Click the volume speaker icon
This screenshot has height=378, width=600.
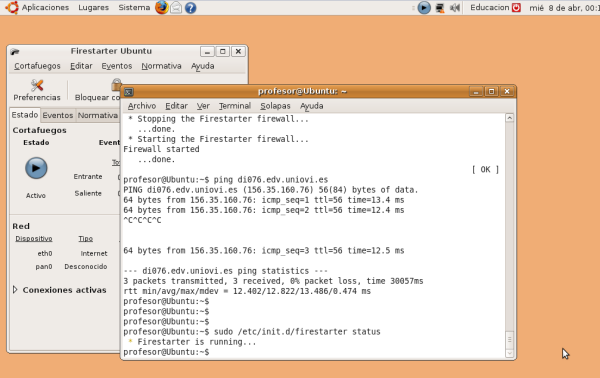coord(455,8)
